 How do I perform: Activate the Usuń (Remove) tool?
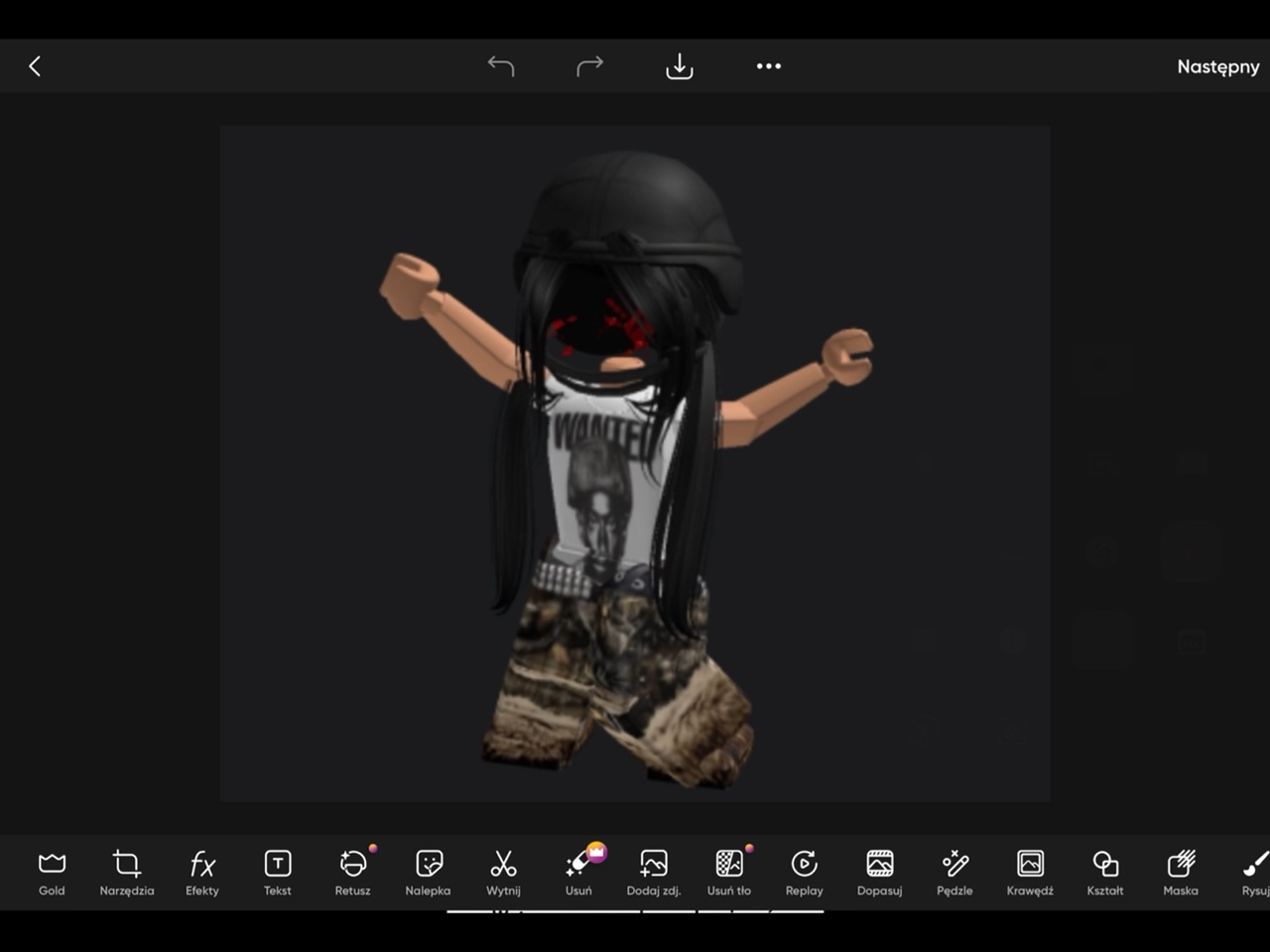(x=578, y=871)
